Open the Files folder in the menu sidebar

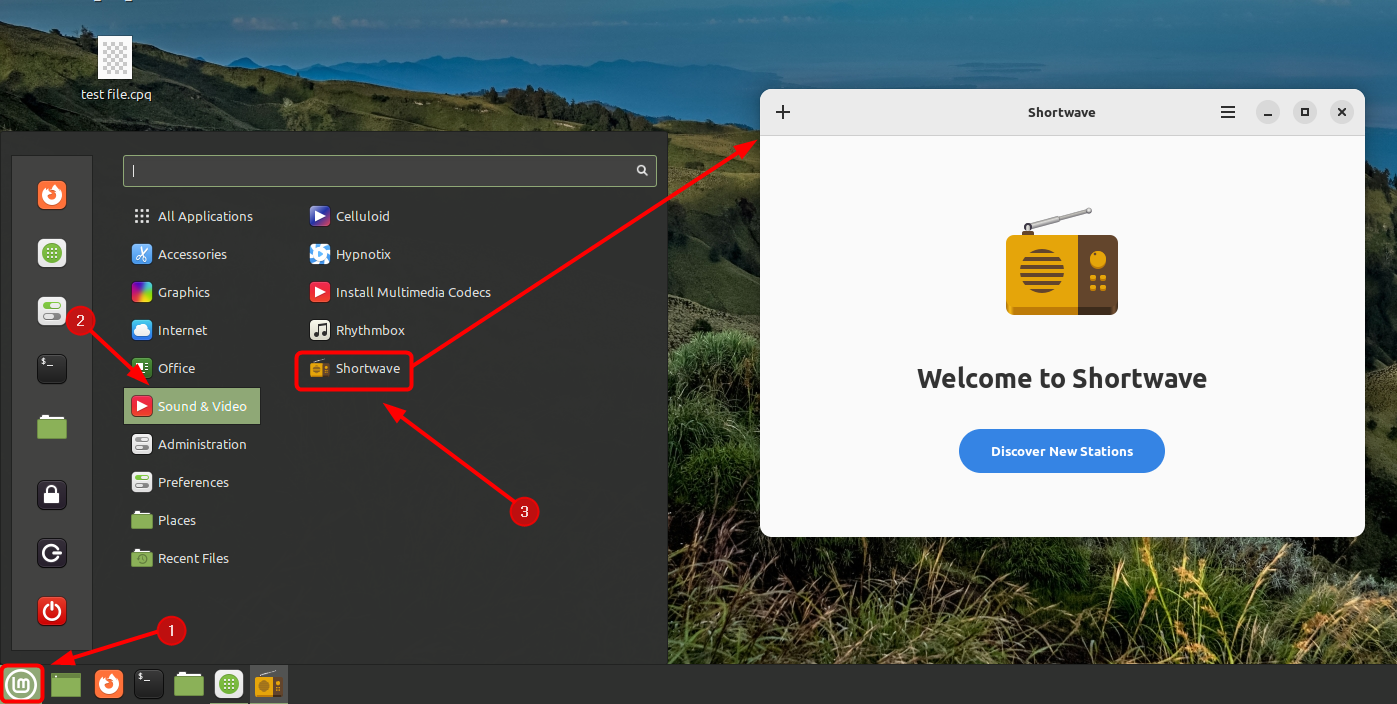[x=52, y=427]
